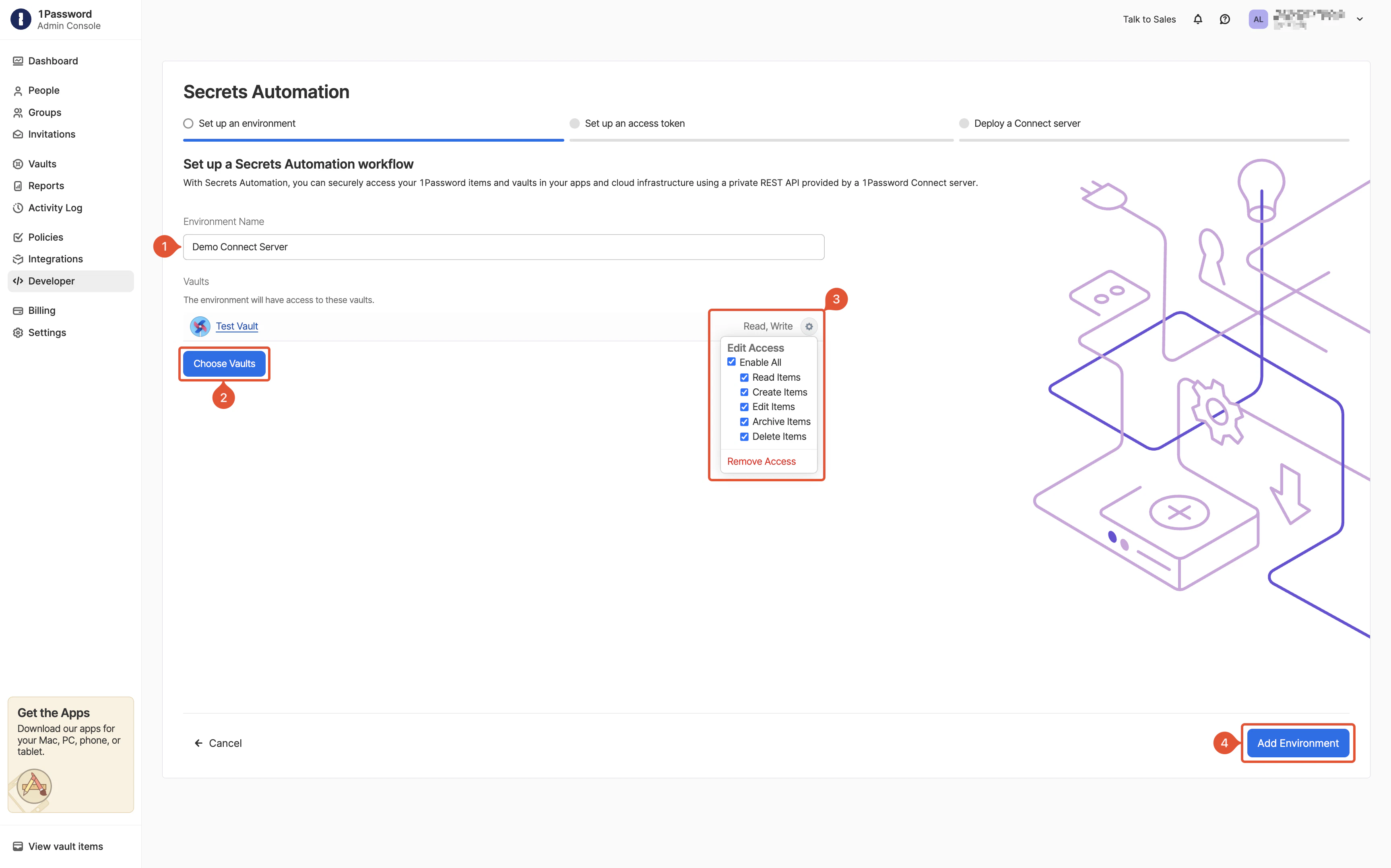Click the Environment Name input field
Viewport: 1391px width, 868px height.
coord(504,247)
